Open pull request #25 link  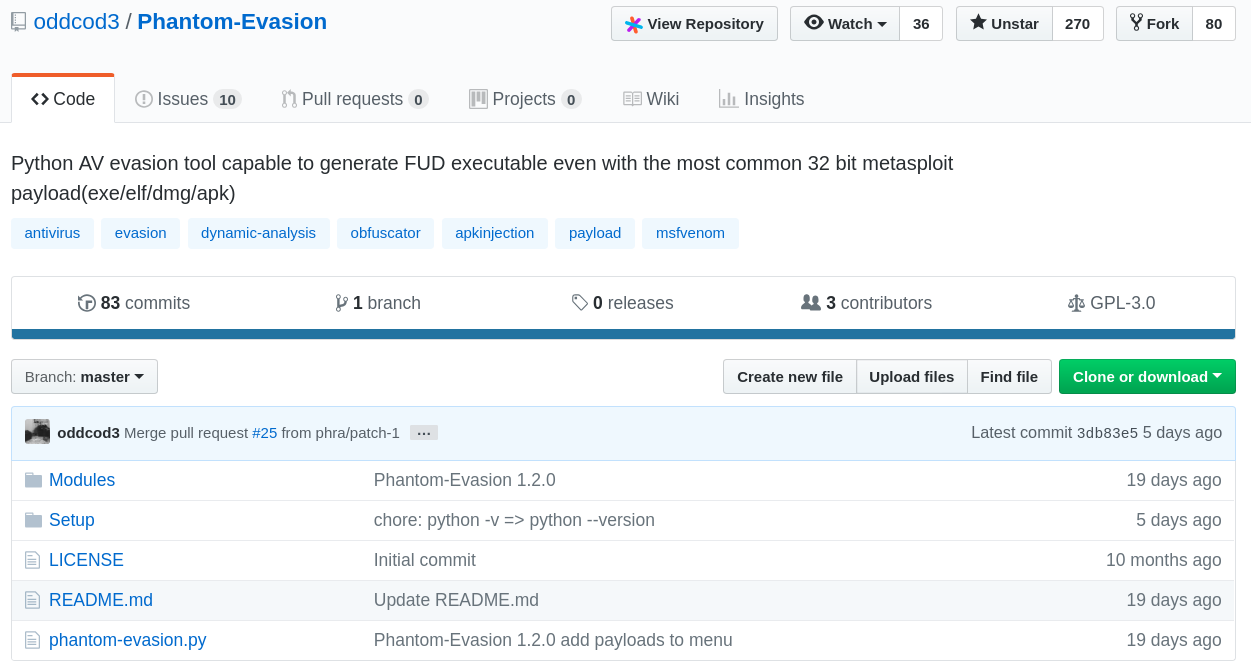point(264,433)
